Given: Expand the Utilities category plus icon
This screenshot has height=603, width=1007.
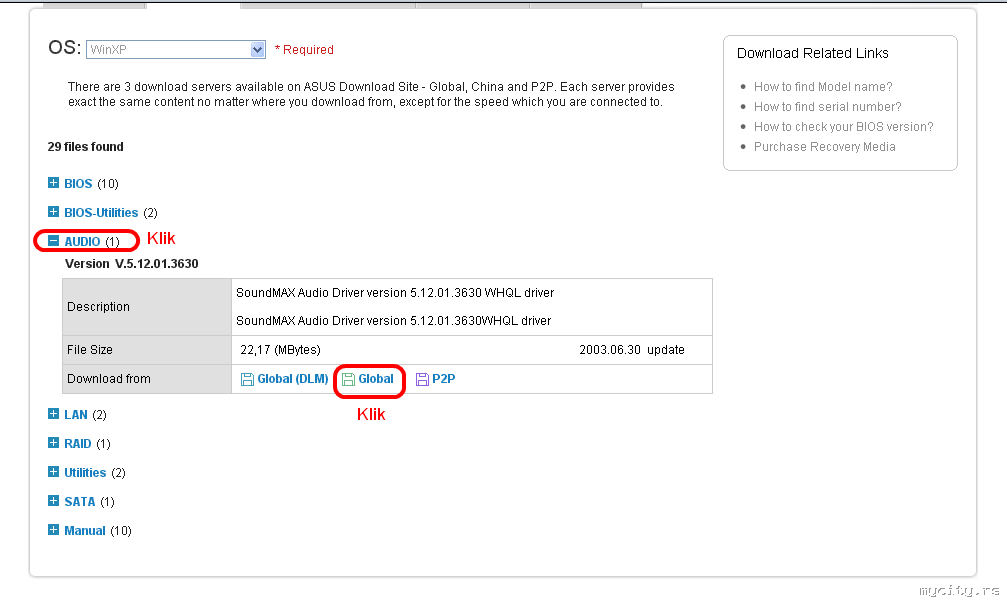Looking at the screenshot, I should tap(53, 472).
